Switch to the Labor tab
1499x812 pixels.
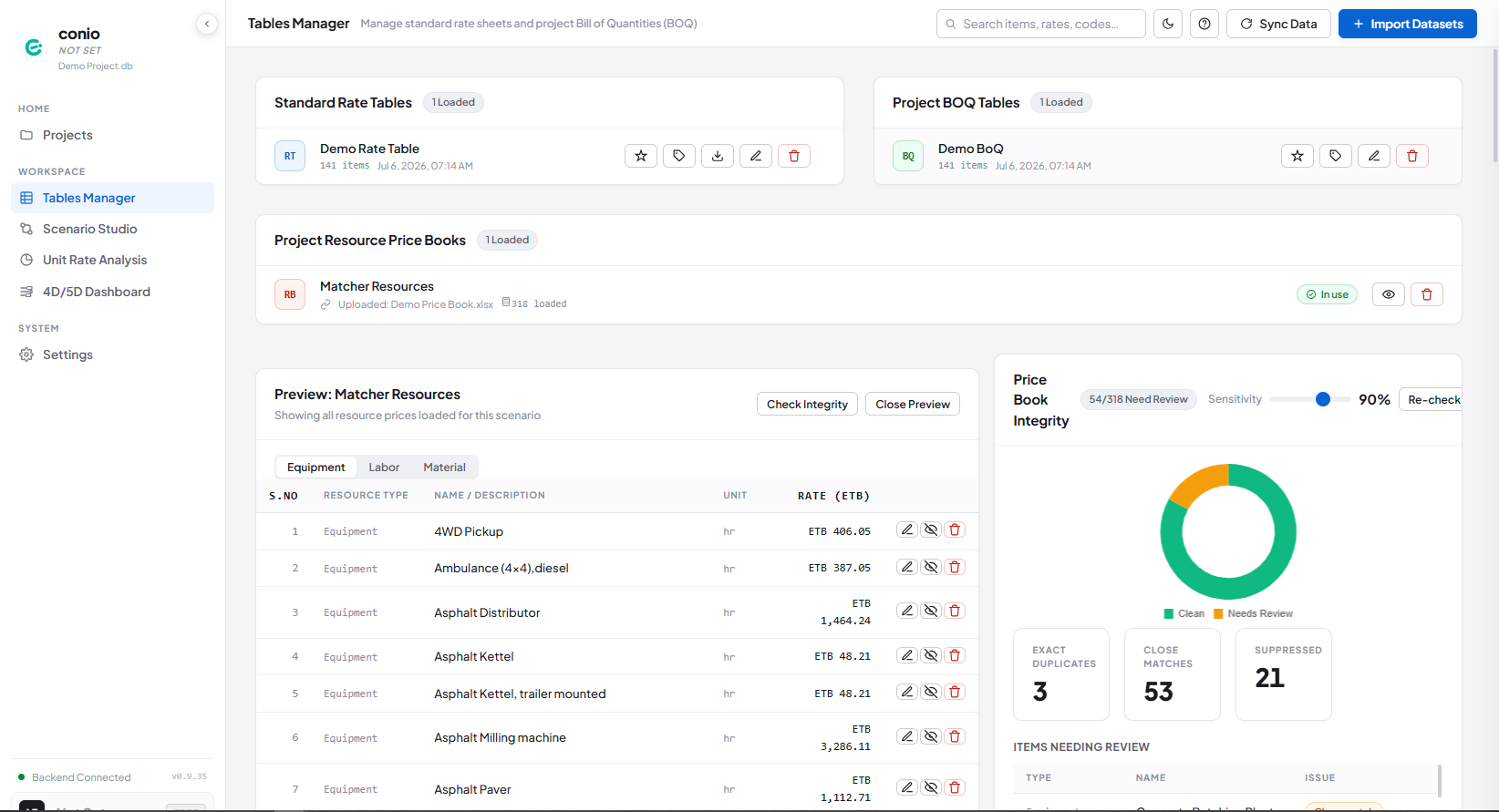[384, 468]
